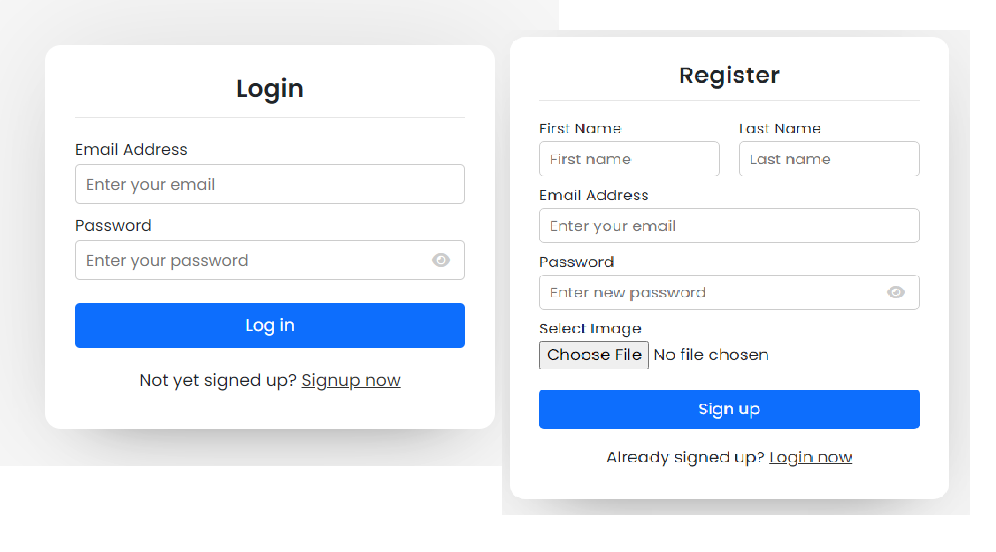Click the 'No file chosen' text
Screen dimensions: 996x552
pos(711,354)
